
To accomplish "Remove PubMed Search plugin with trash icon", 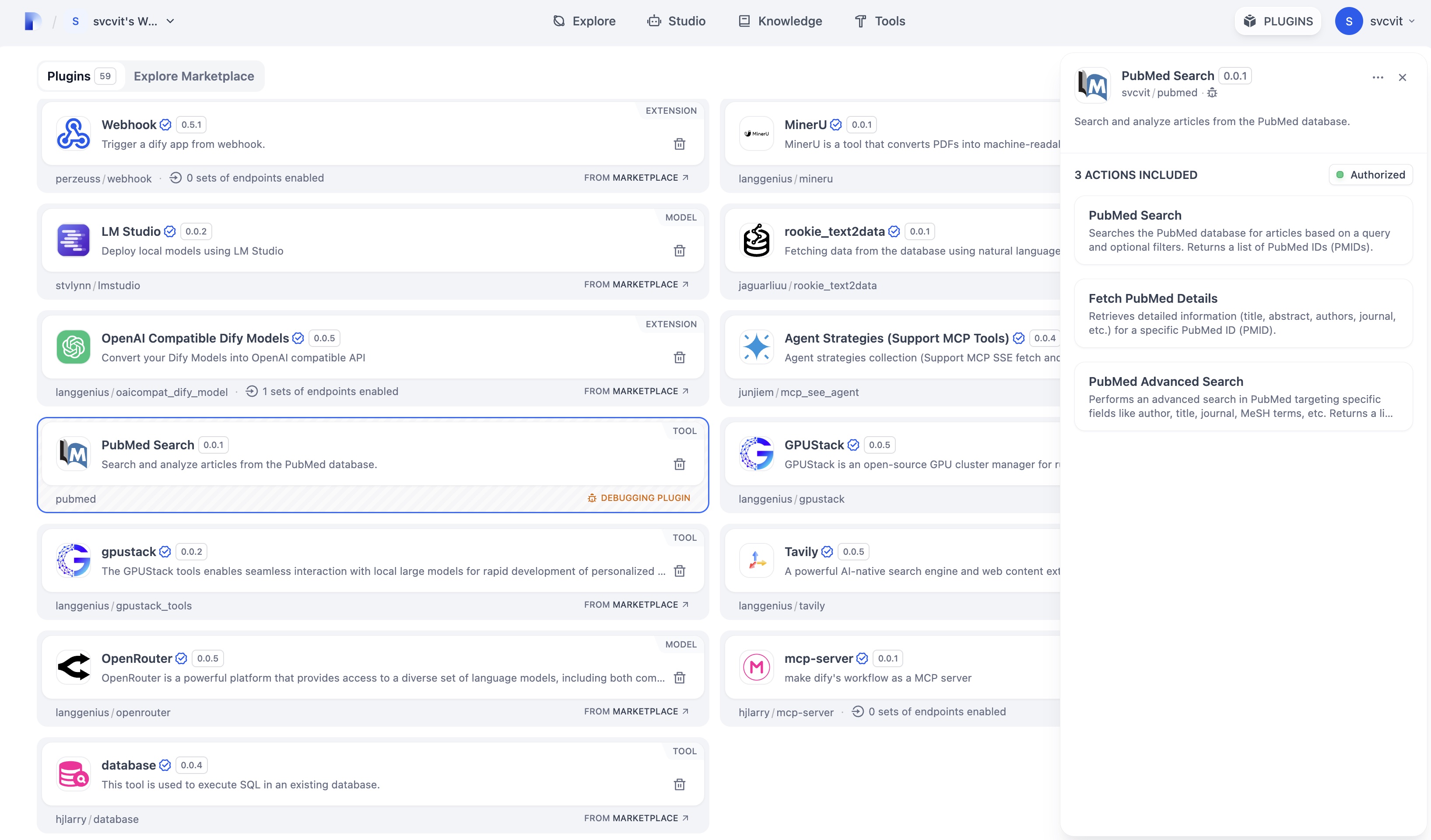I will pos(679,464).
